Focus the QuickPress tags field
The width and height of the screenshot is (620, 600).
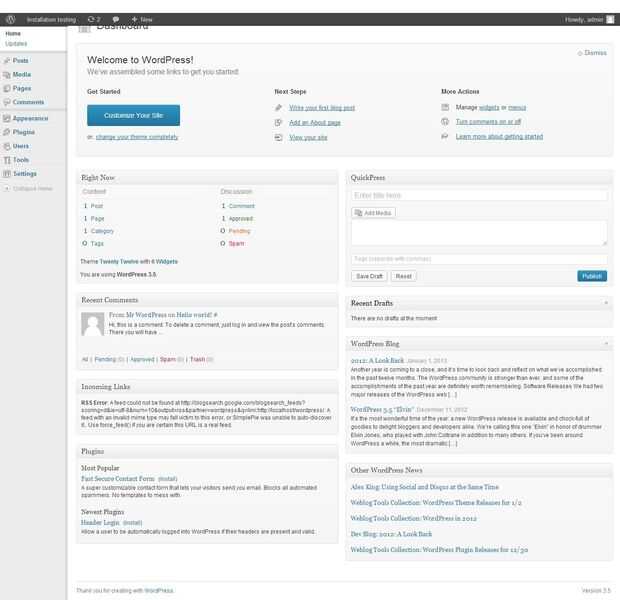tap(479, 259)
